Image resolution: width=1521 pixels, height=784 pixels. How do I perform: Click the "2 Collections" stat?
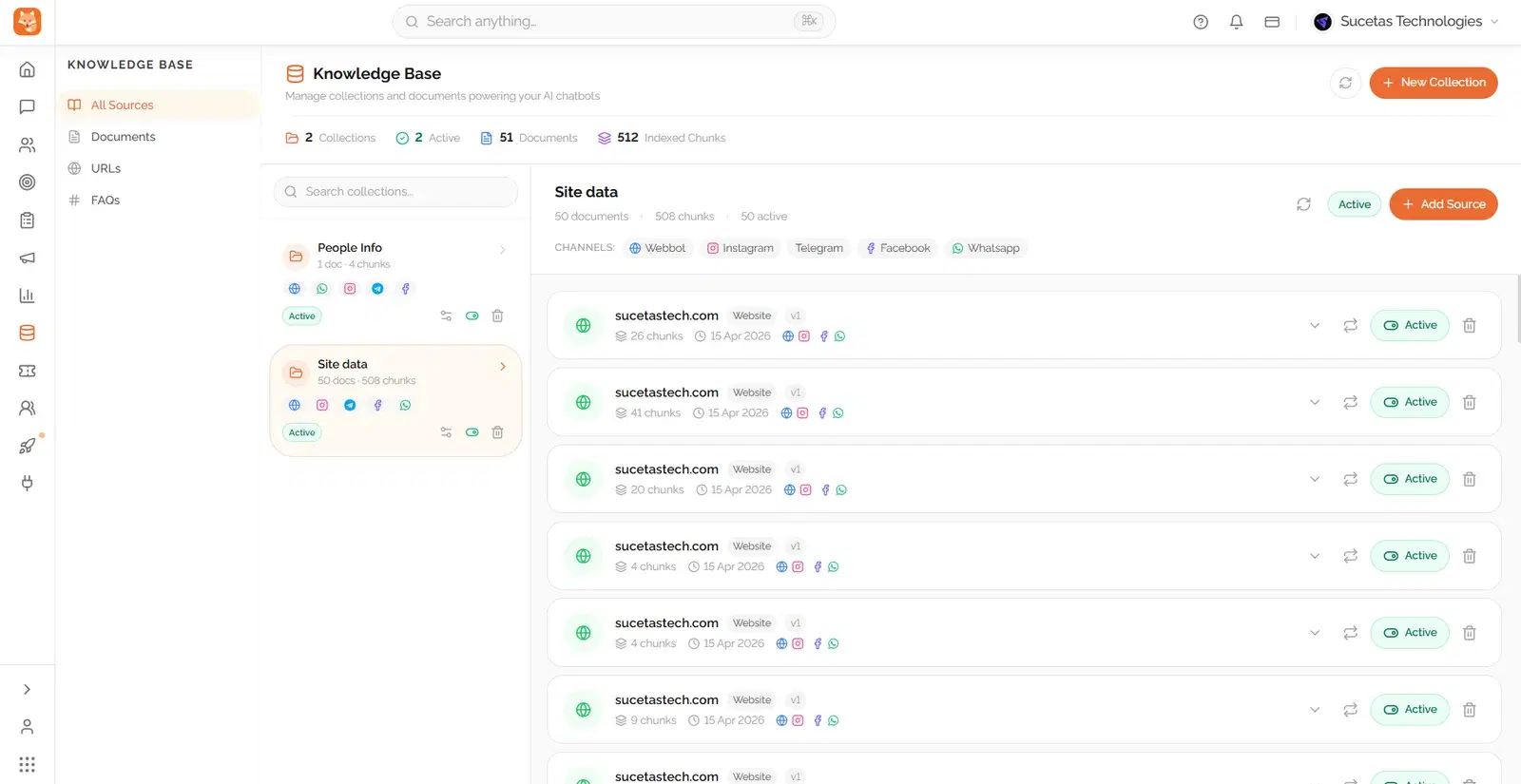click(x=330, y=138)
